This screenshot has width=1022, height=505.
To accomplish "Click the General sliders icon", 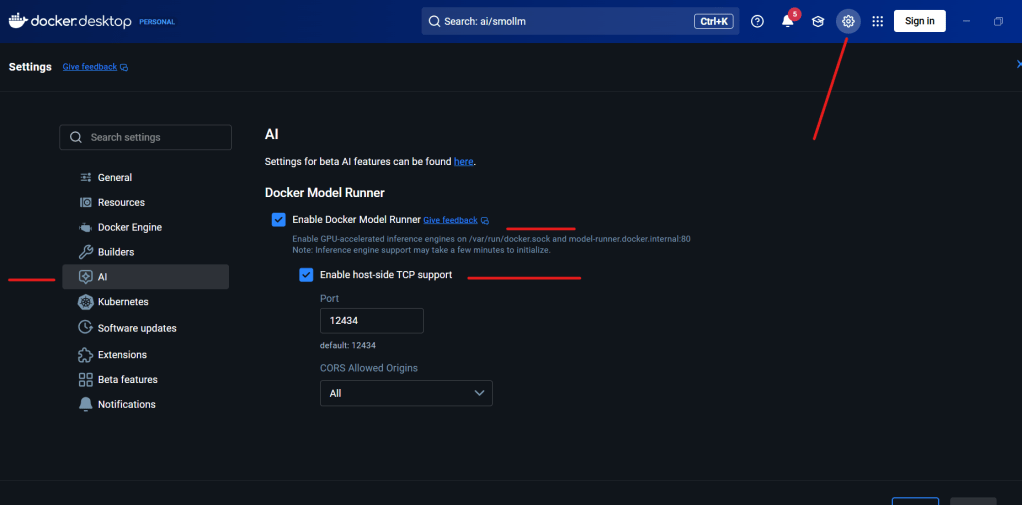I will (x=85, y=177).
